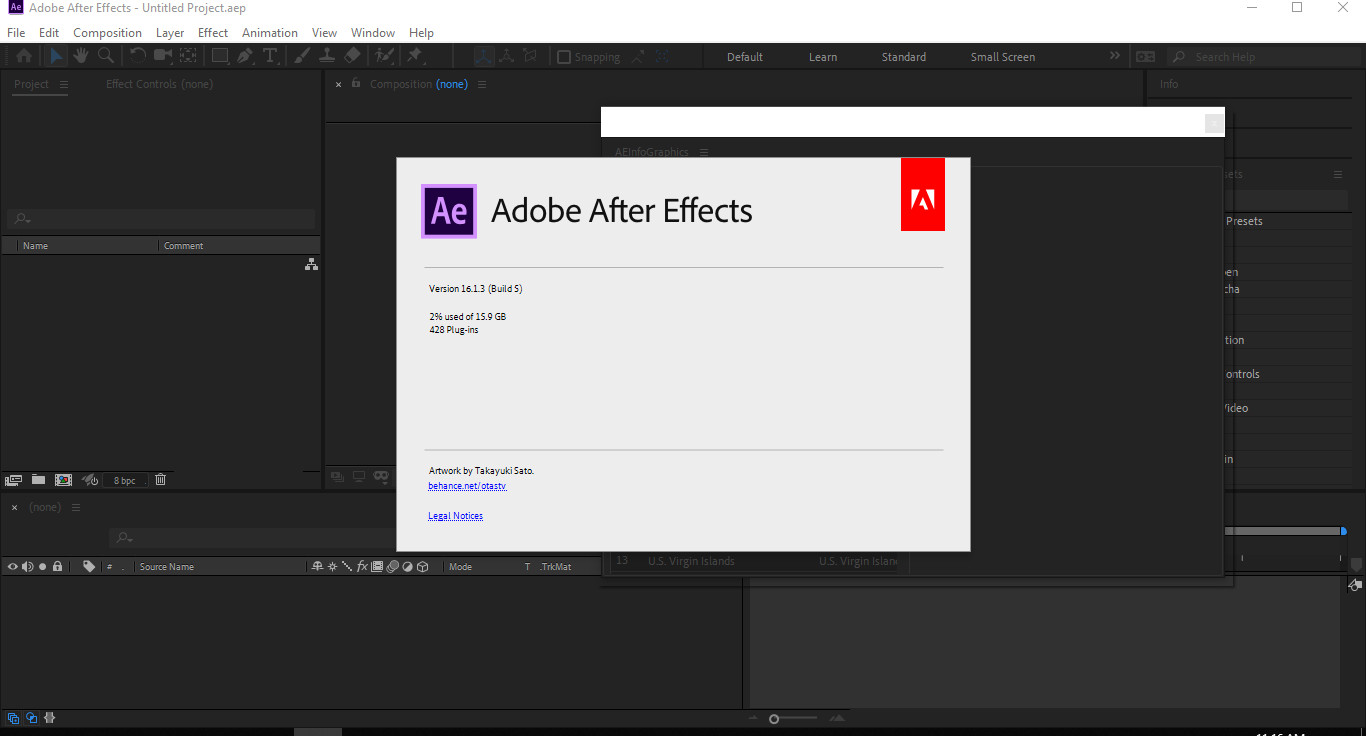Image resolution: width=1366 pixels, height=736 pixels.
Task: Toggle the 3D Layer cube switch column
Action: pyautogui.click(x=422, y=567)
